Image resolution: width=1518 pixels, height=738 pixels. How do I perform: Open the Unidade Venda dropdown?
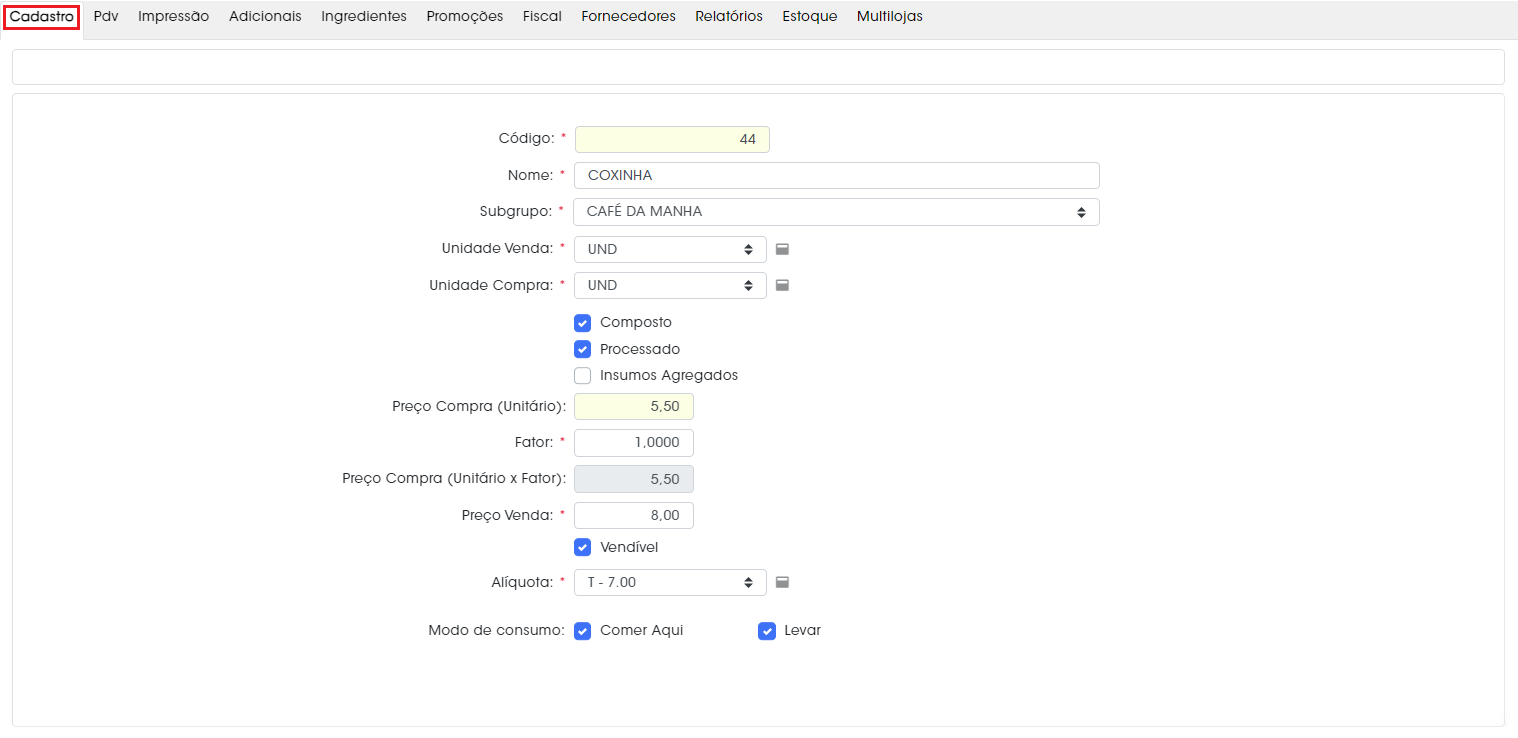[670, 249]
